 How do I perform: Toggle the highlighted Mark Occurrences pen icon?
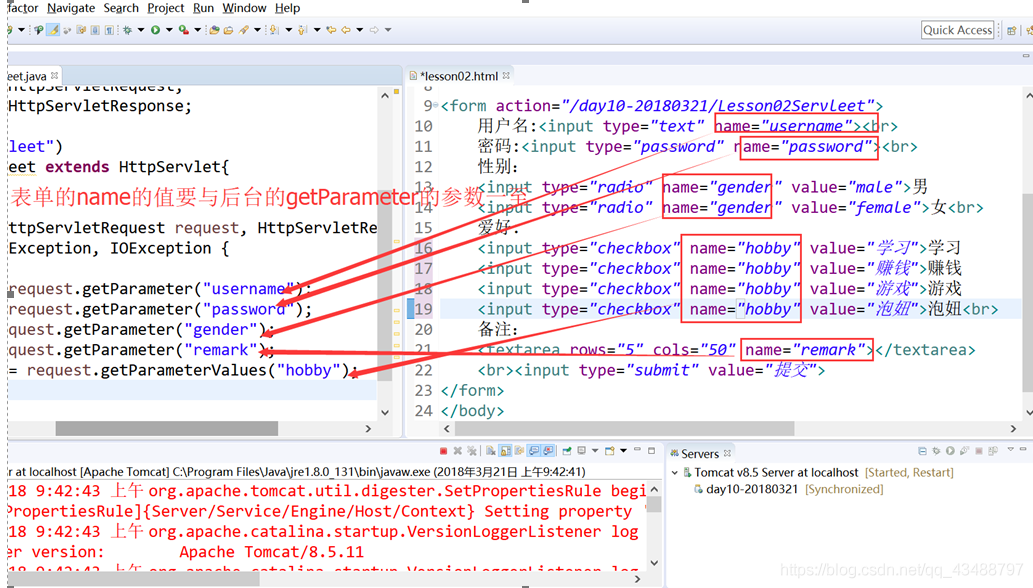(x=53, y=30)
